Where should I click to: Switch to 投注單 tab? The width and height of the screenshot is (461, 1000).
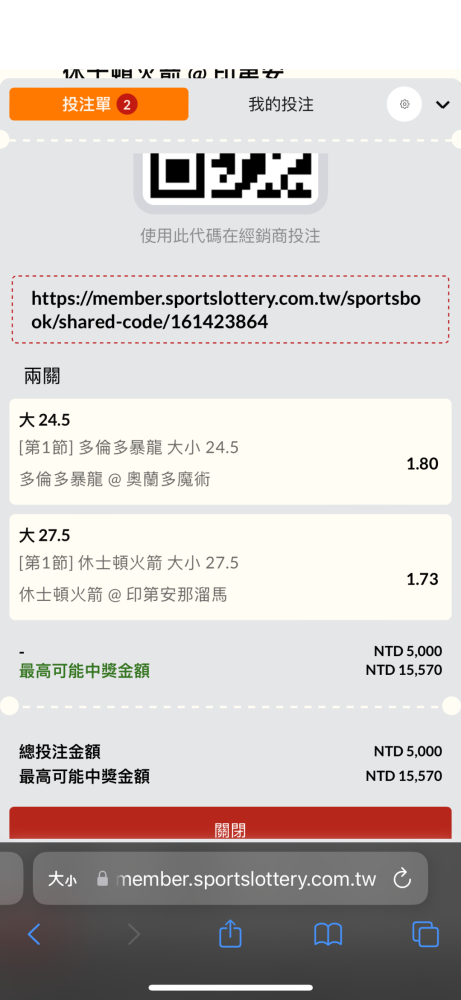[99, 104]
